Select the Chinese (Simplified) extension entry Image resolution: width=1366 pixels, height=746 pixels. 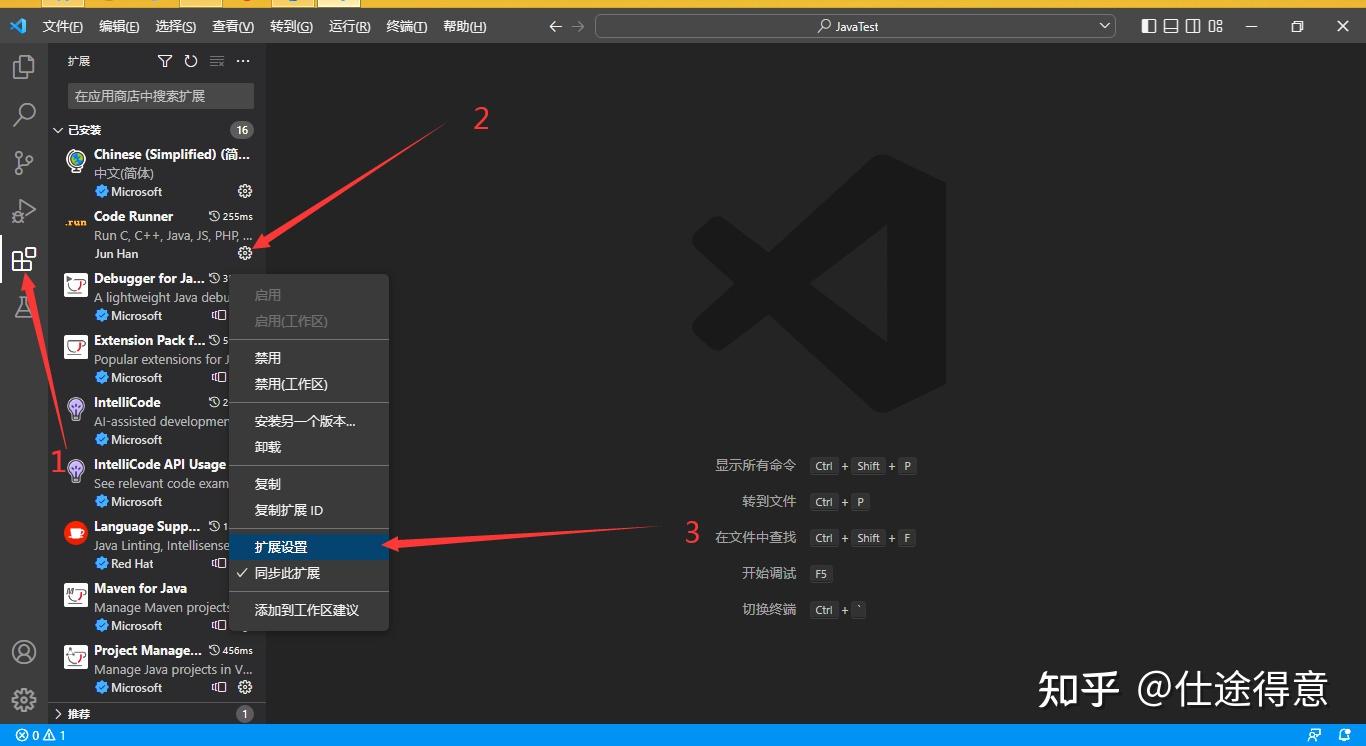(x=157, y=172)
